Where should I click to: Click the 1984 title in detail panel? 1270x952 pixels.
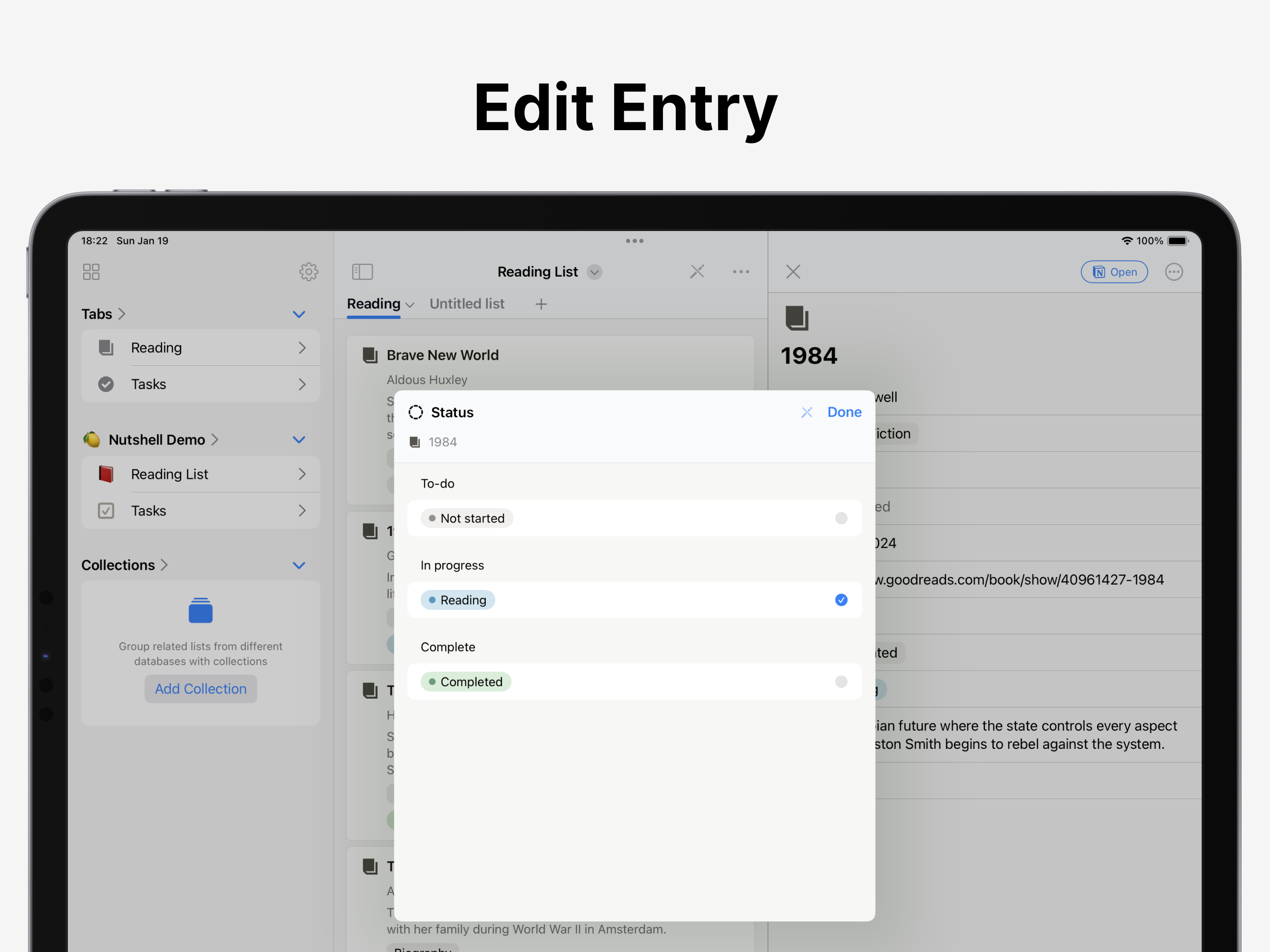coord(809,356)
